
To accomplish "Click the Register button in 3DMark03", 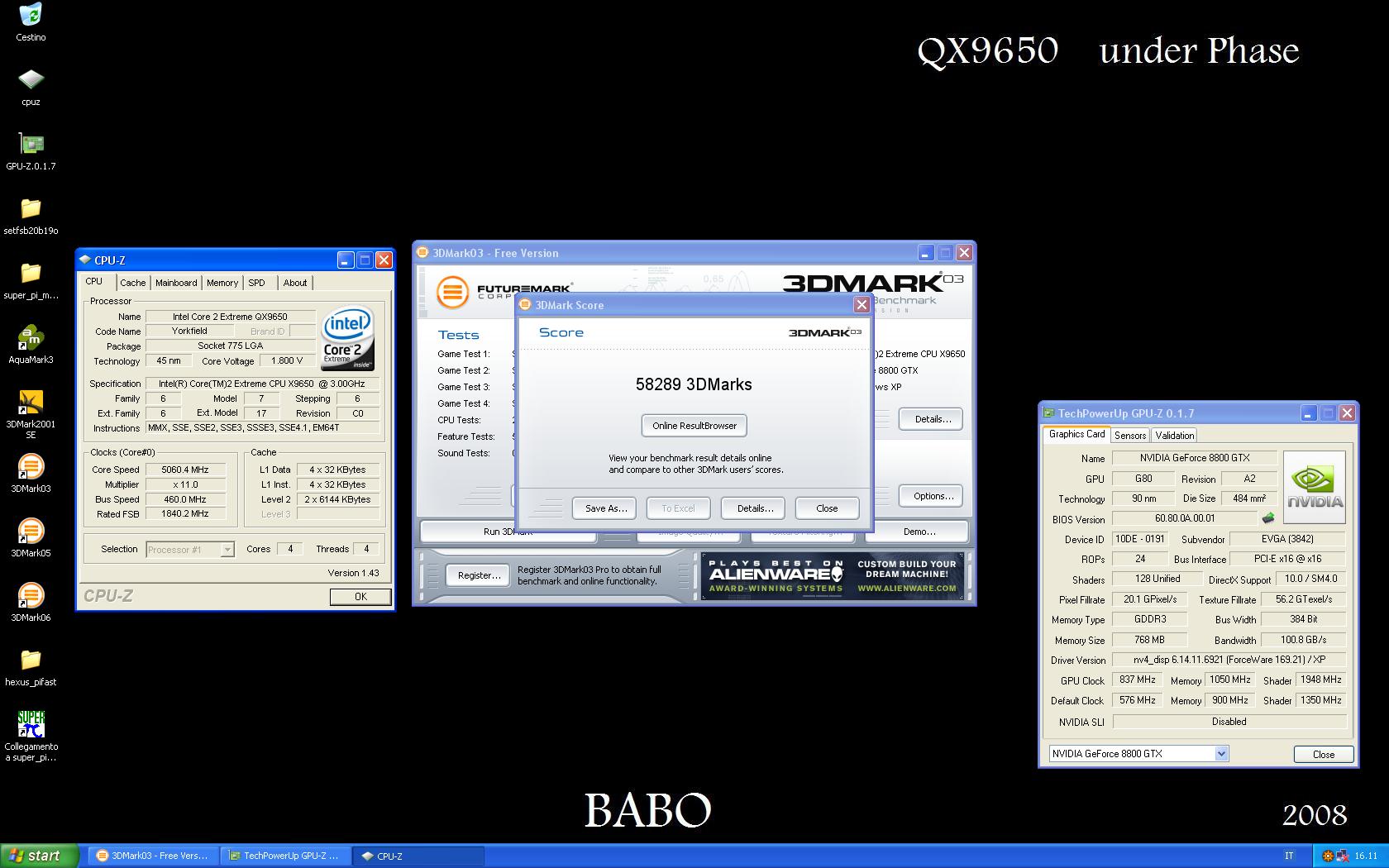I will pos(479,575).
